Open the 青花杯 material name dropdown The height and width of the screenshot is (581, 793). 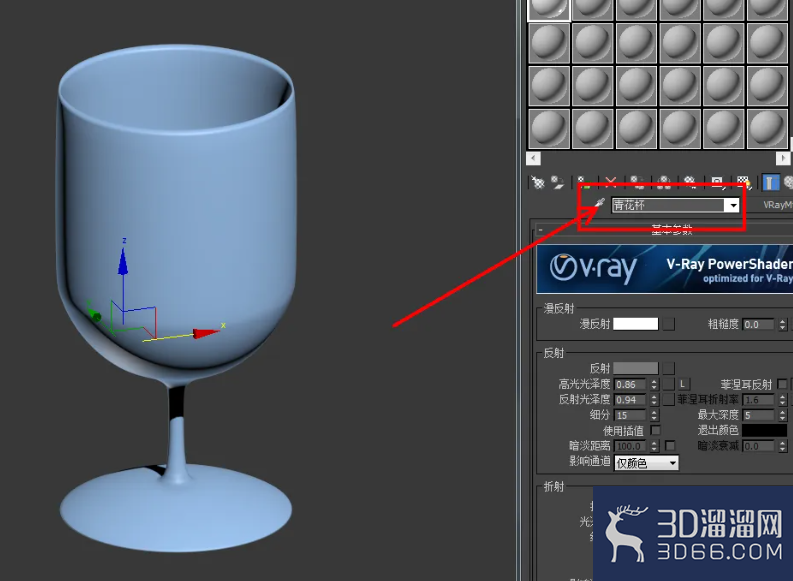click(732, 205)
